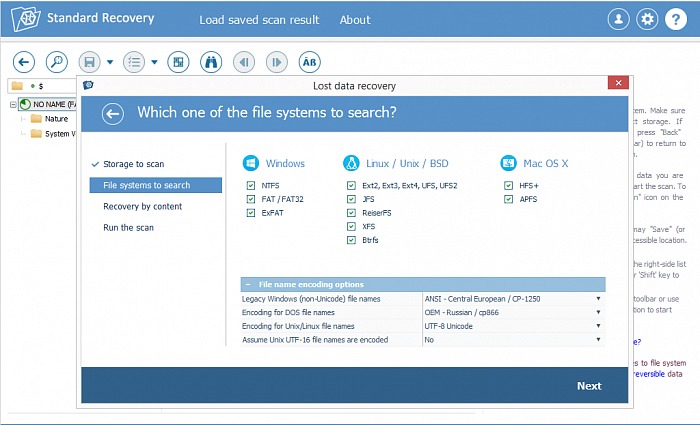This screenshot has height=425, width=700.
Task: Click the Mac OS X Finder icon
Action: point(508,163)
